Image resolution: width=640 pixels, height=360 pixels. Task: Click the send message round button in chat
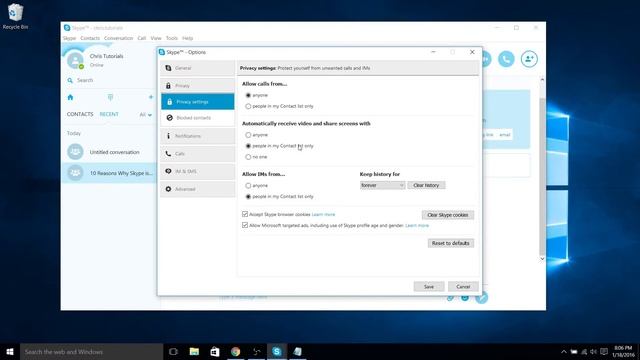(482, 298)
